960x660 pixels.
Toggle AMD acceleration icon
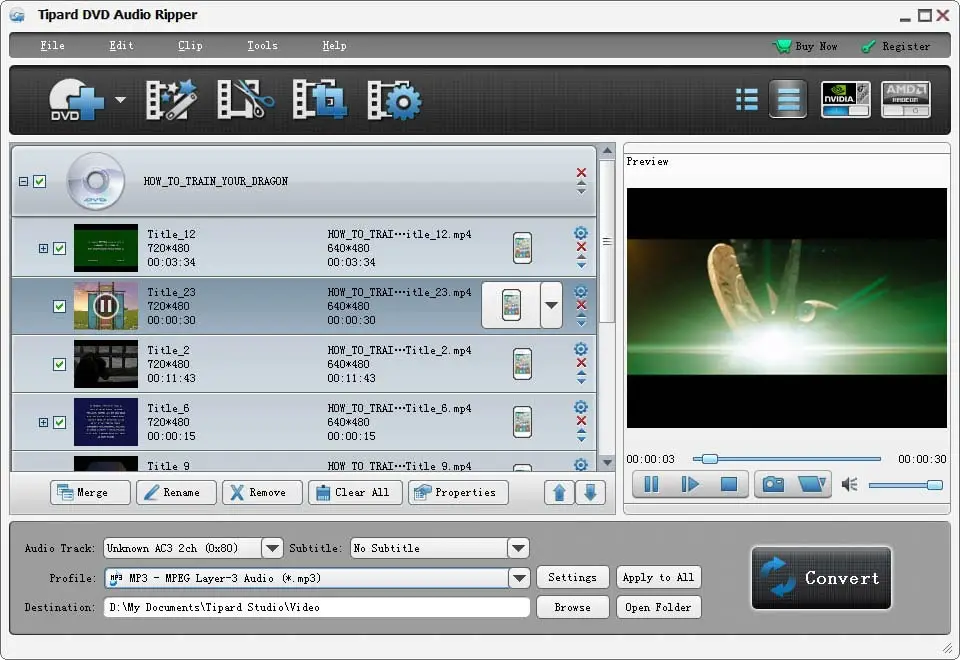point(906,99)
